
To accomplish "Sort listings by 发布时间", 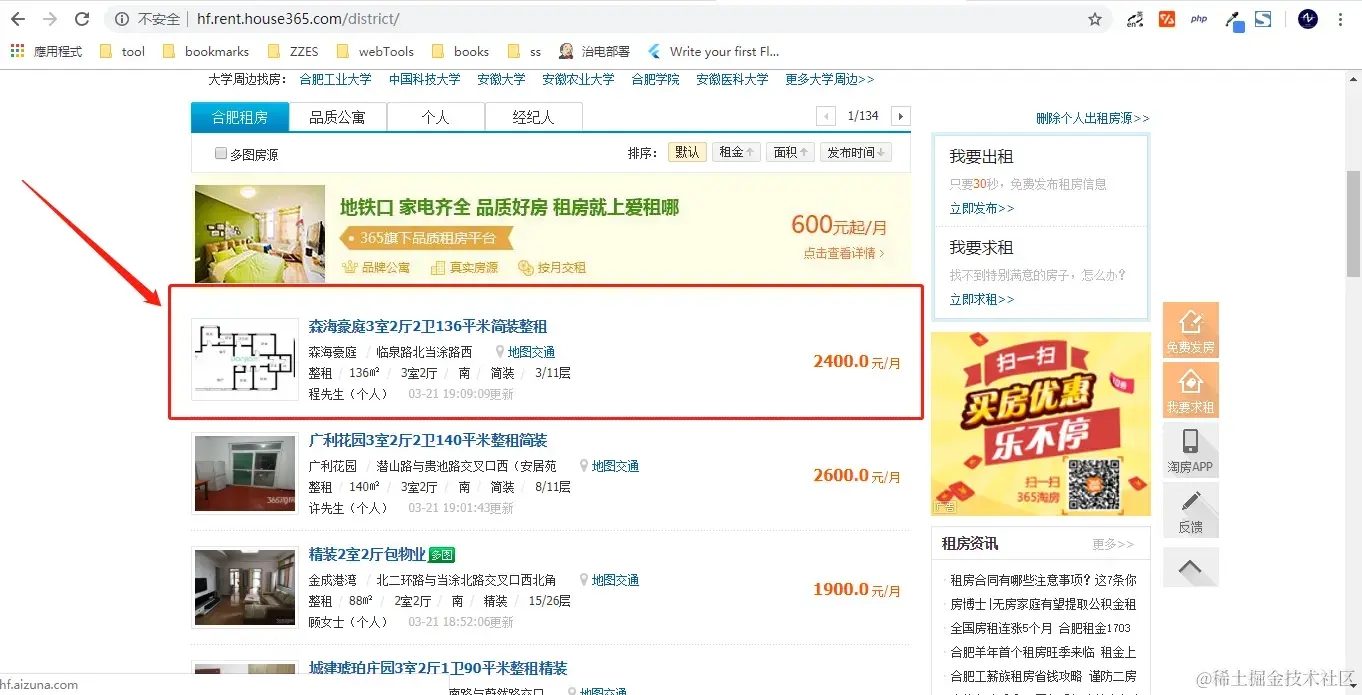I will point(855,152).
